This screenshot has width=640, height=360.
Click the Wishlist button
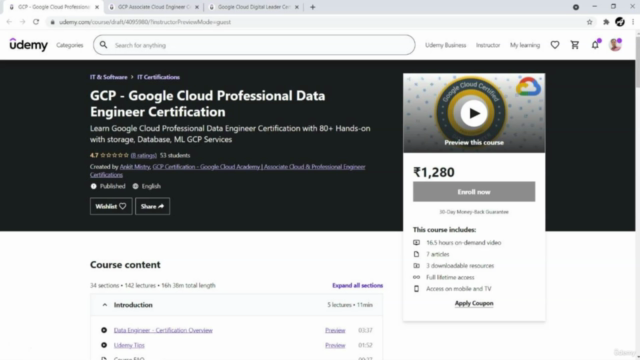(x=111, y=207)
